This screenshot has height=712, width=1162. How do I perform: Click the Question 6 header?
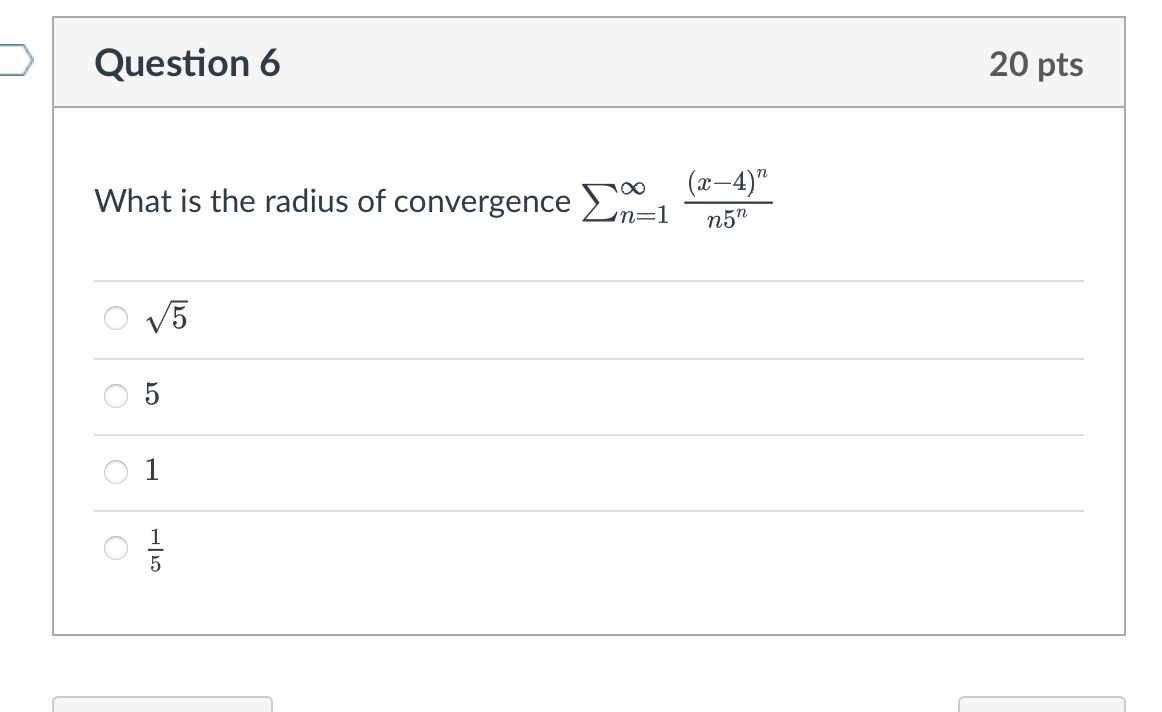click(x=185, y=63)
